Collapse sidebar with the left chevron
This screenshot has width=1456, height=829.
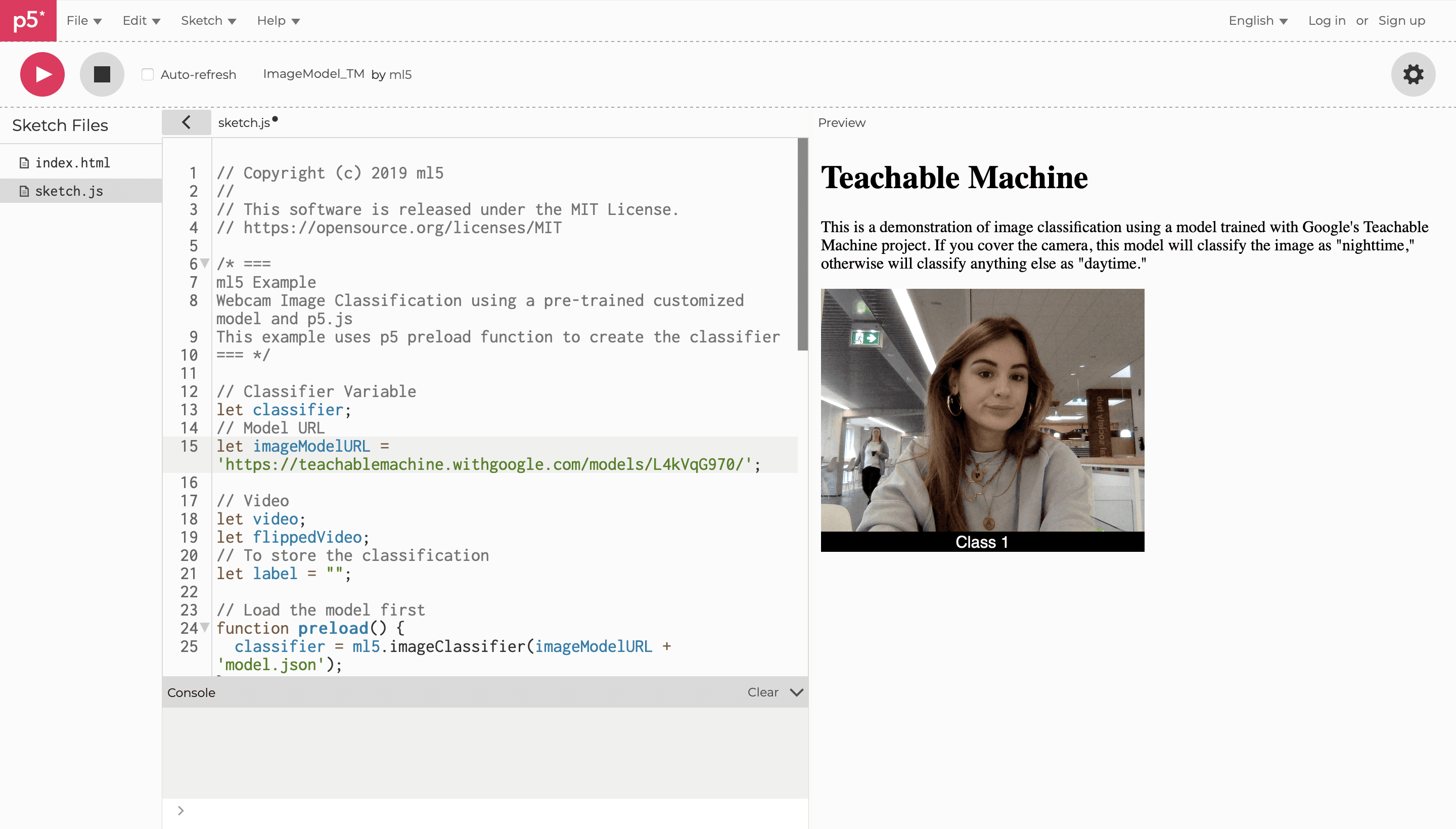click(186, 122)
